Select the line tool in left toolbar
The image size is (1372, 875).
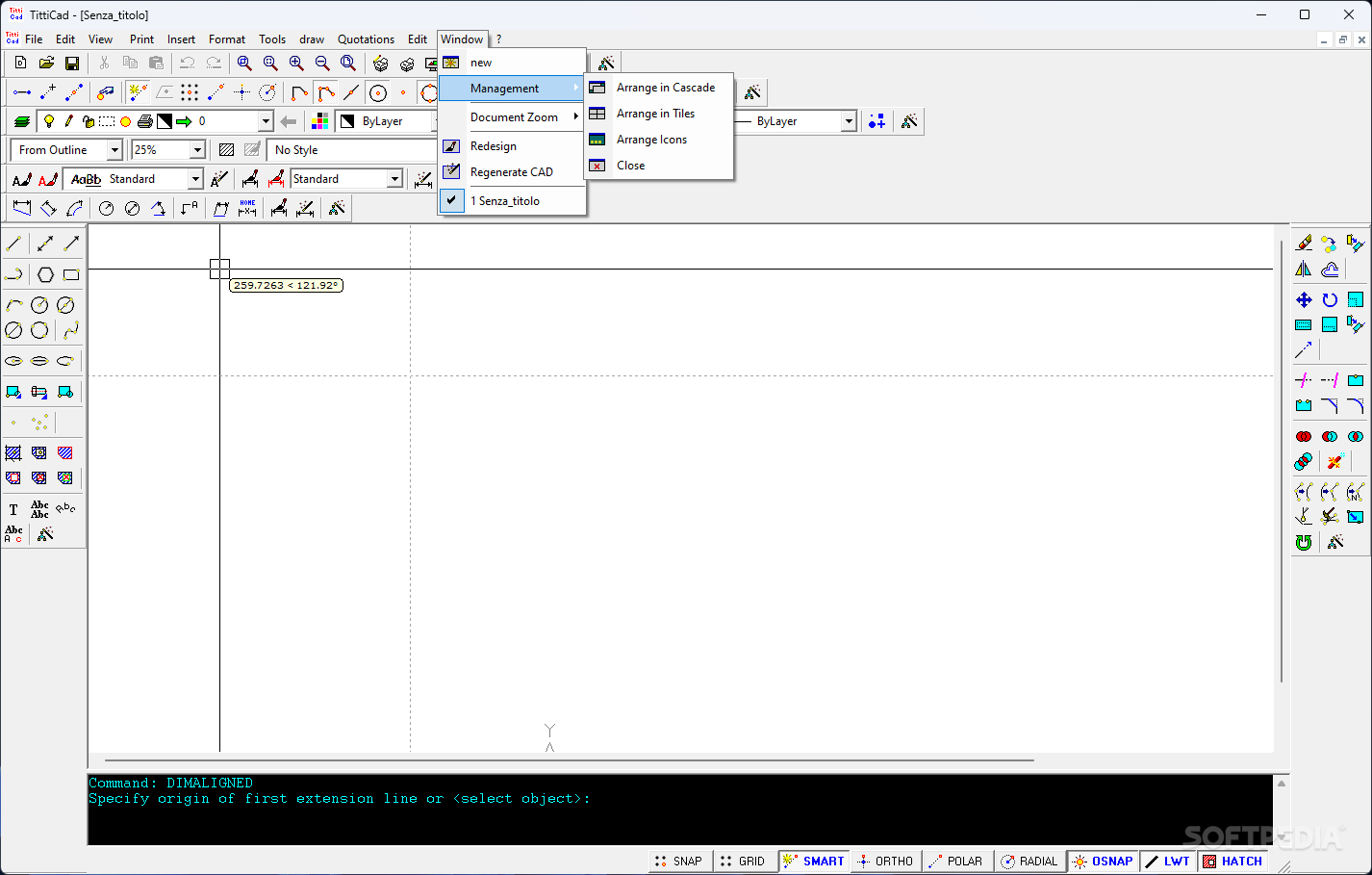tap(13, 244)
